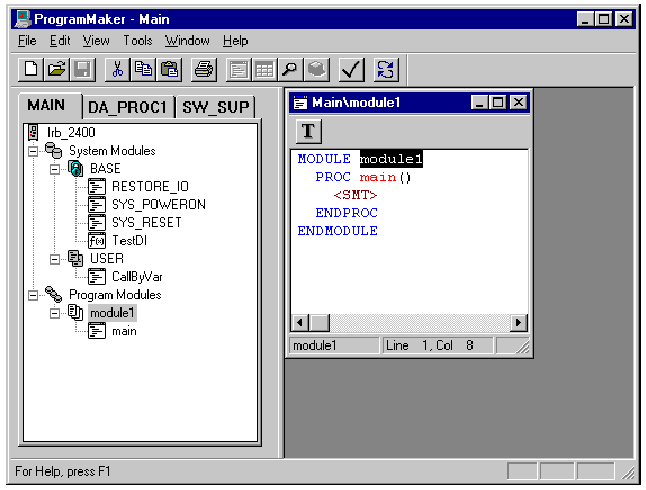Collapse the USER module node
This screenshot has height=490, width=646.
[54, 259]
